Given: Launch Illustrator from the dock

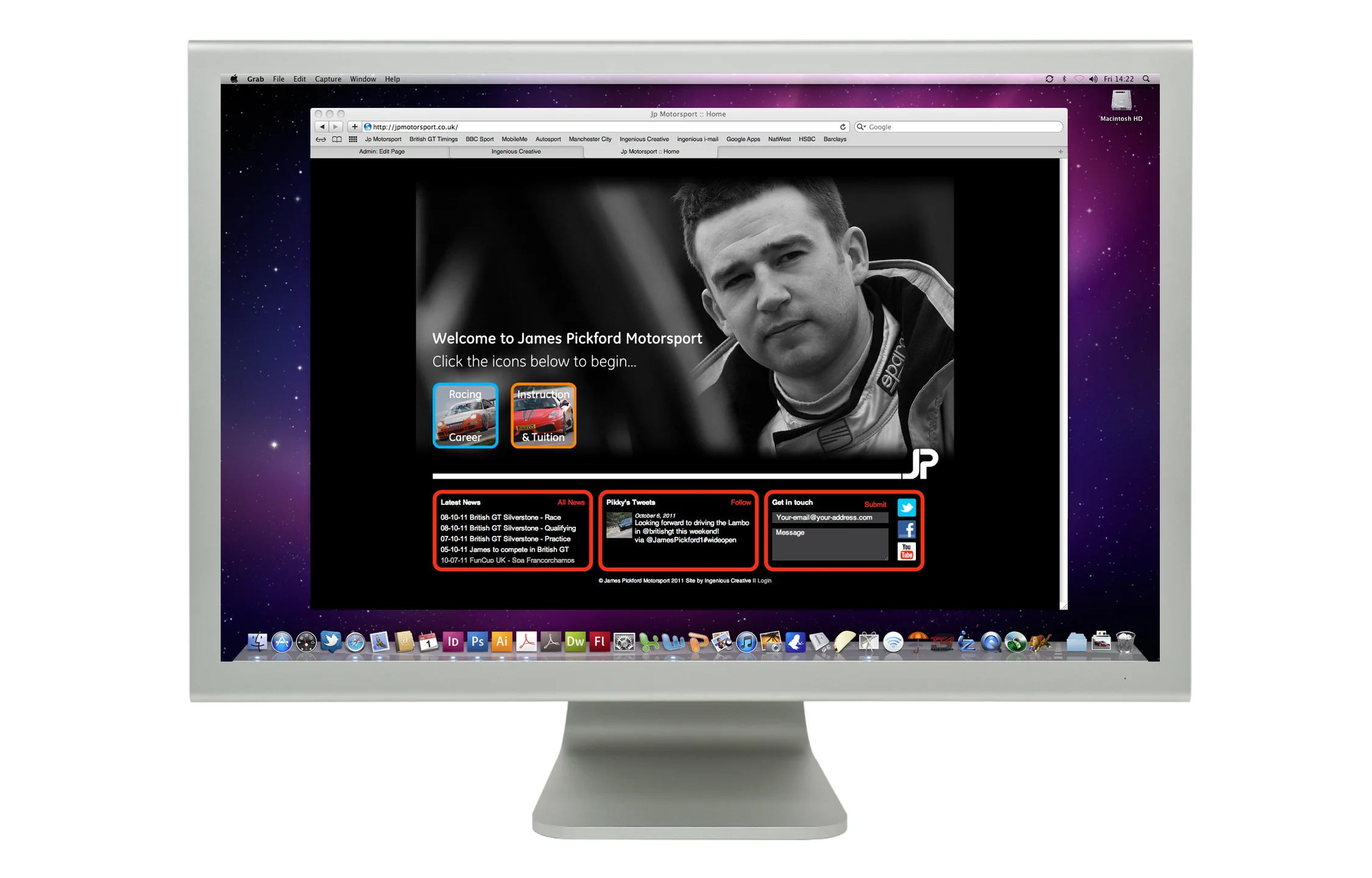Looking at the screenshot, I should (502, 641).
